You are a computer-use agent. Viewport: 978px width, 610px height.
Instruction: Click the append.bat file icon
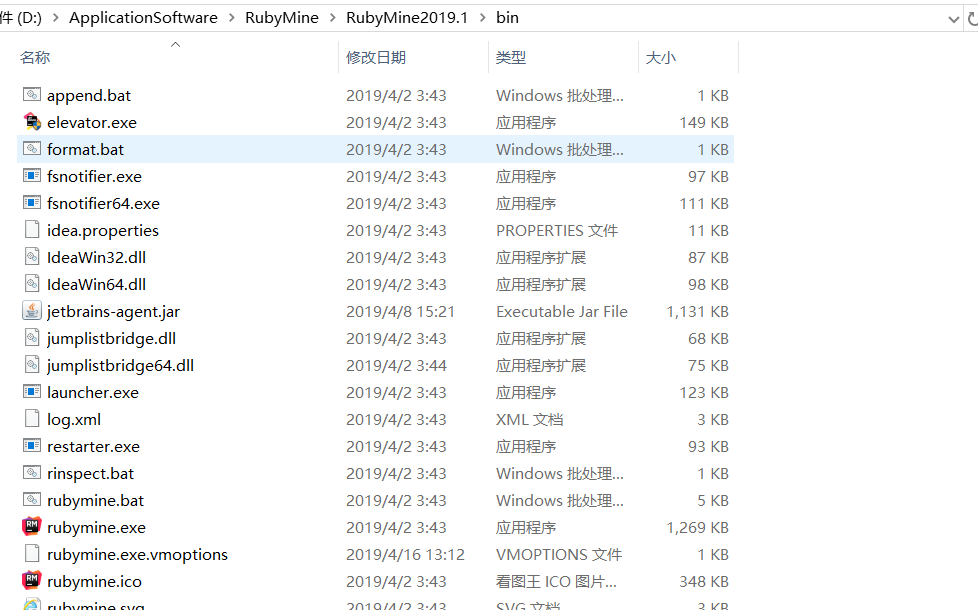(32, 95)
